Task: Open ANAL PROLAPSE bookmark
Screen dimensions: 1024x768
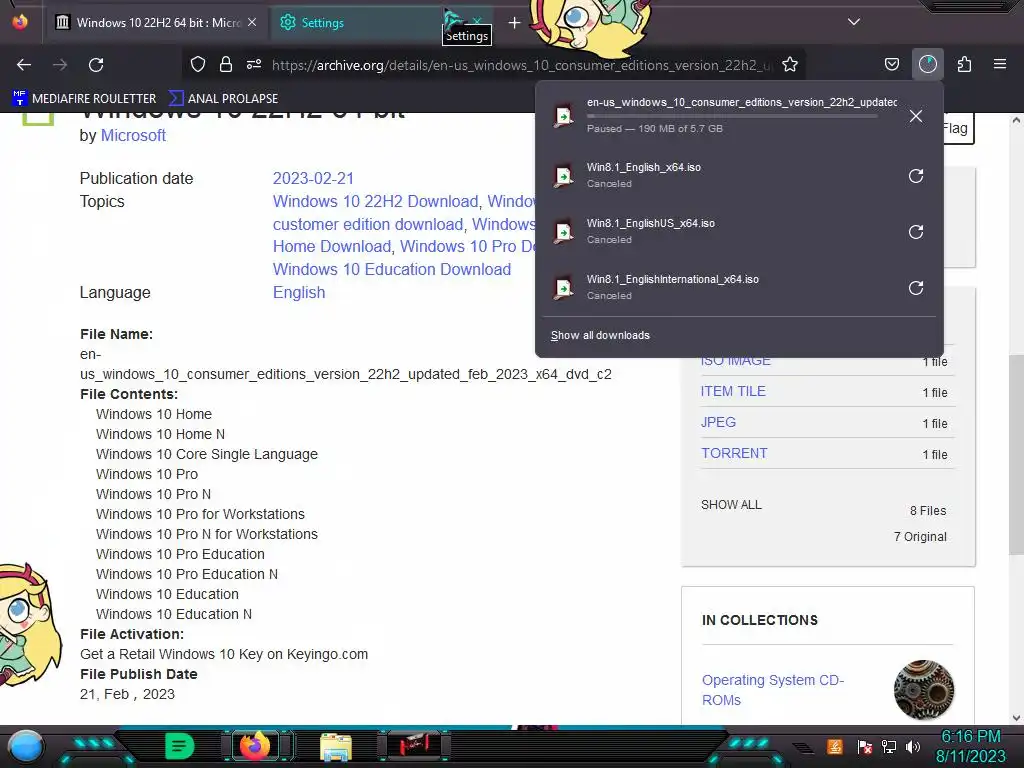Action: pyautogui.click(x=223, y=99)
